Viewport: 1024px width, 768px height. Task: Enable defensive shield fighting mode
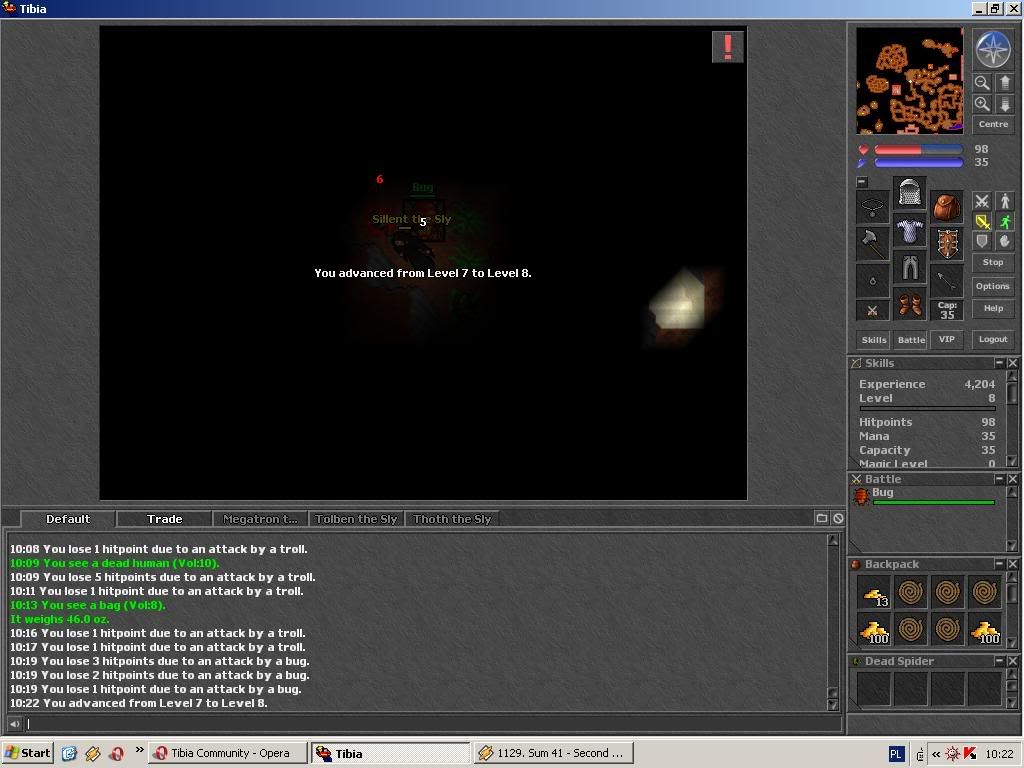(982, 242)
